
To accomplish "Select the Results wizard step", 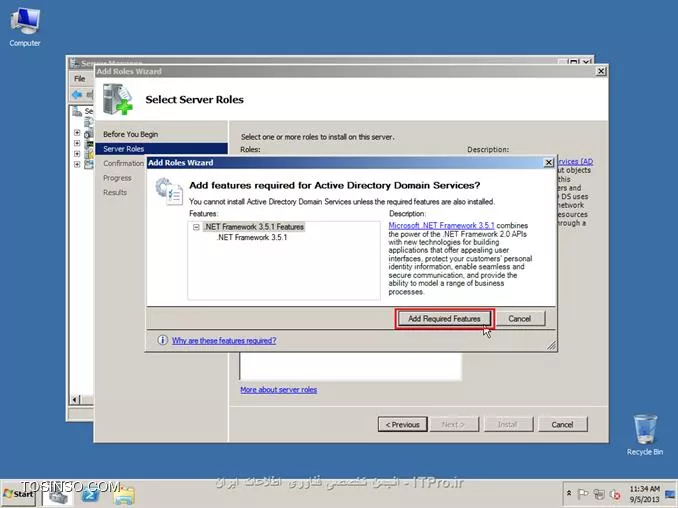I will pos(115,192).
